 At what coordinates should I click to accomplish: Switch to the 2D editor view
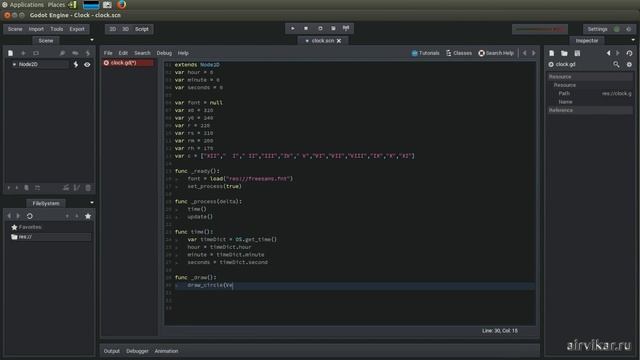[x=113, y=29]
